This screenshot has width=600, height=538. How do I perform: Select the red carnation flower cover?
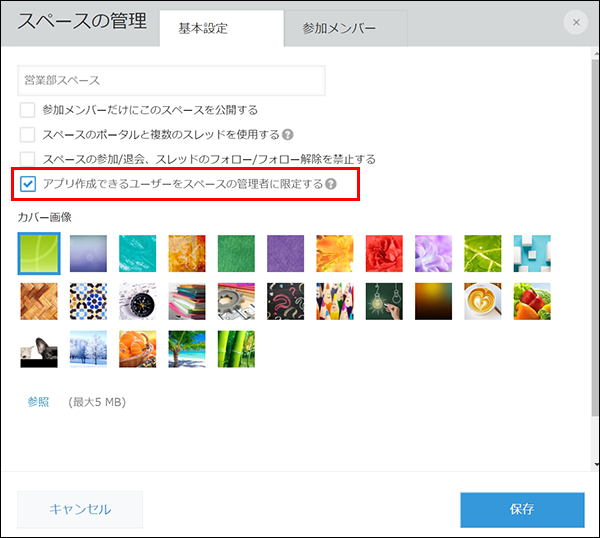pyautogui.click(x=384, y=253)
